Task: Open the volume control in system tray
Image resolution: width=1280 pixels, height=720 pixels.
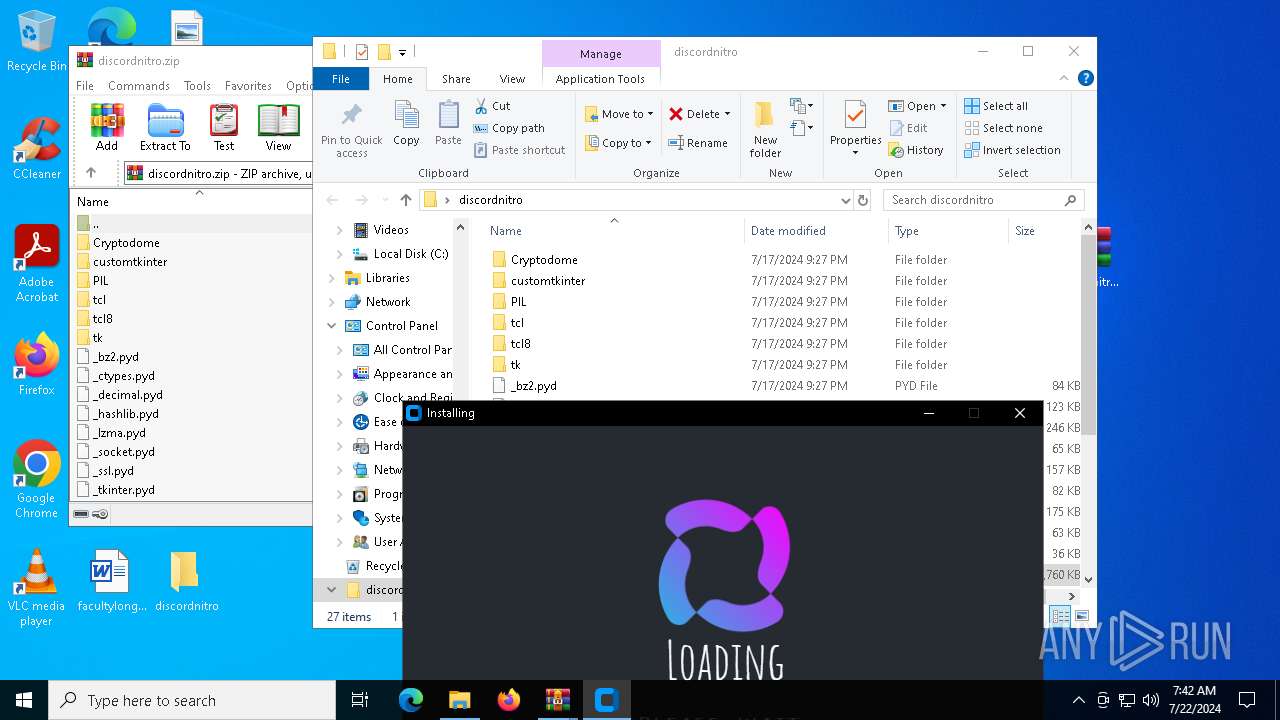Action: coord(1151,700)
